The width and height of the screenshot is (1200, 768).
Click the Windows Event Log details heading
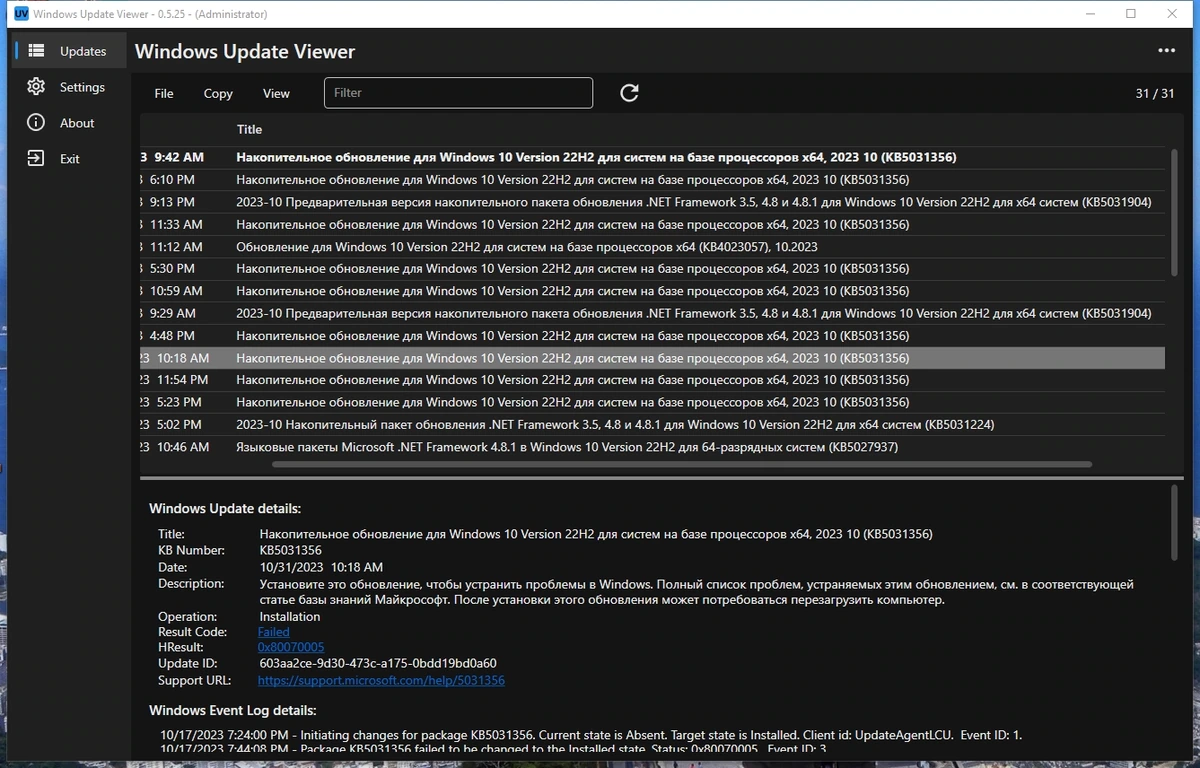pyautogui.click(x=233, y=710)
